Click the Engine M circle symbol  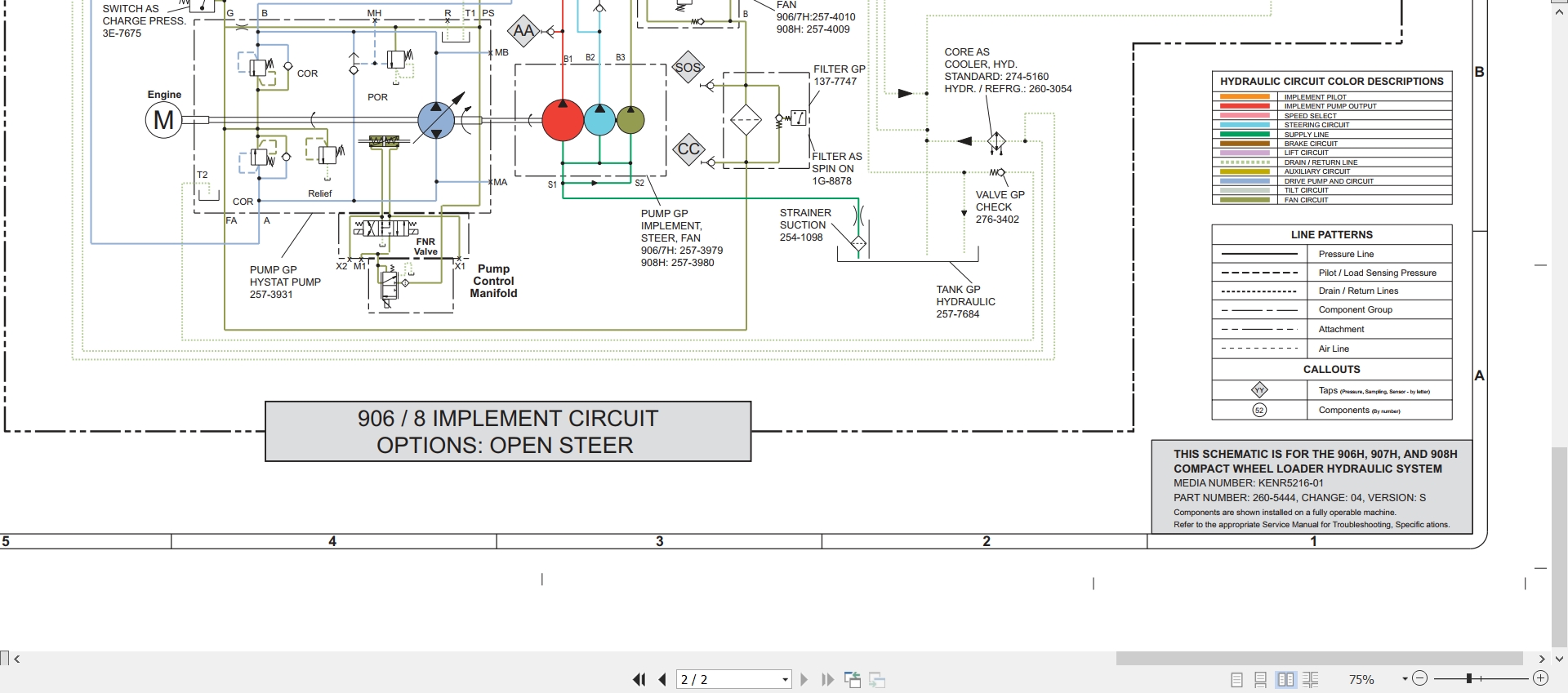click(x=163, y=120)
